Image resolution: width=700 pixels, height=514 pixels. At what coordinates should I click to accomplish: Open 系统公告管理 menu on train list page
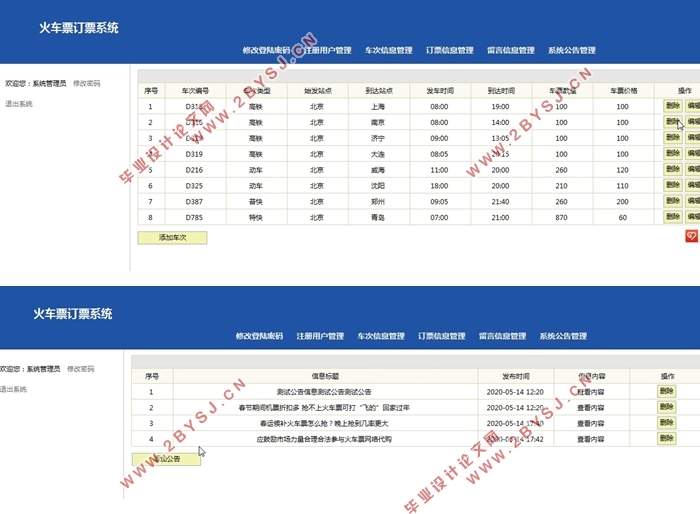coord(572,50)
